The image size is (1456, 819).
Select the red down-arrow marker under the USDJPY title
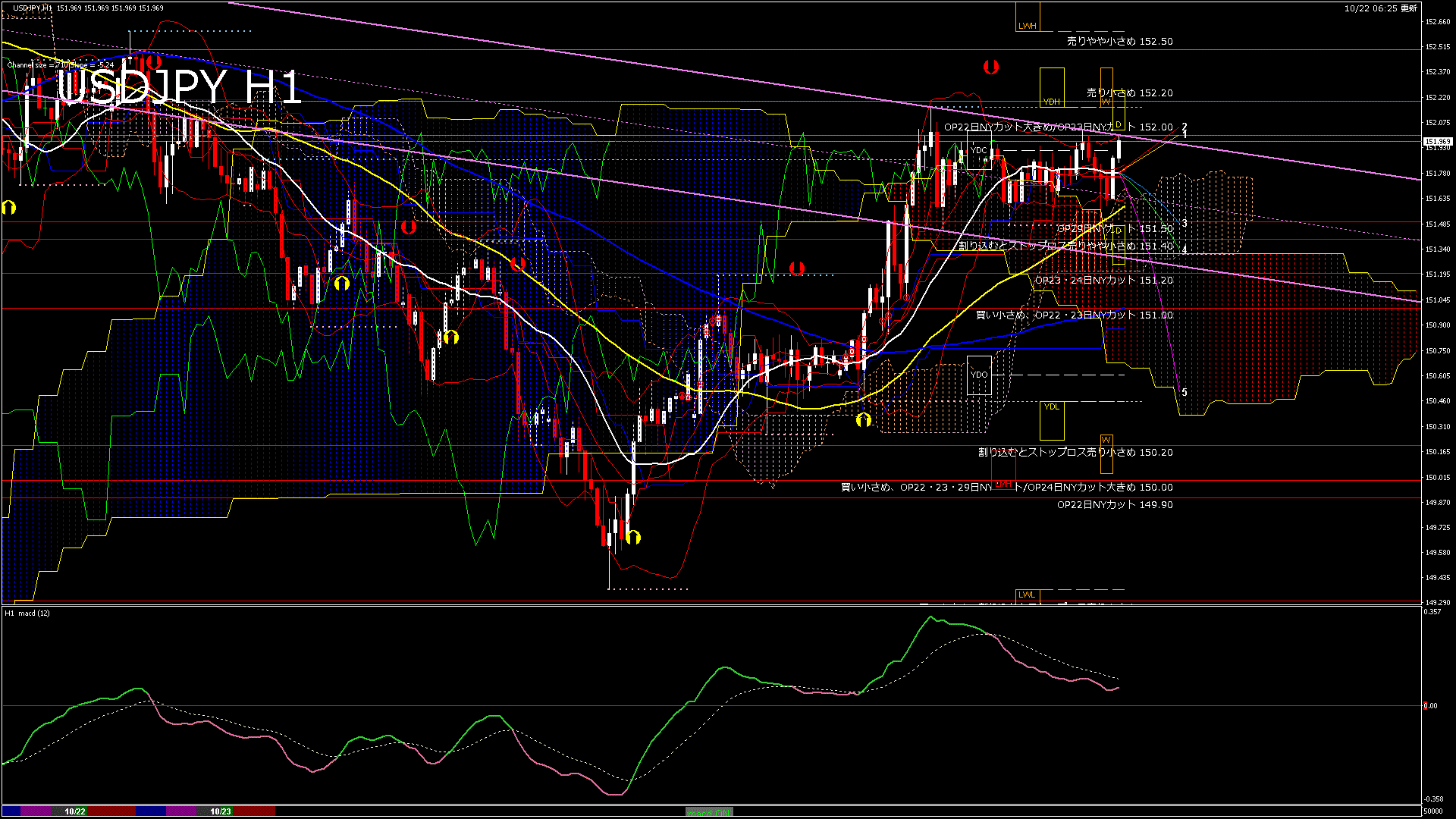[x=153, y=61]
